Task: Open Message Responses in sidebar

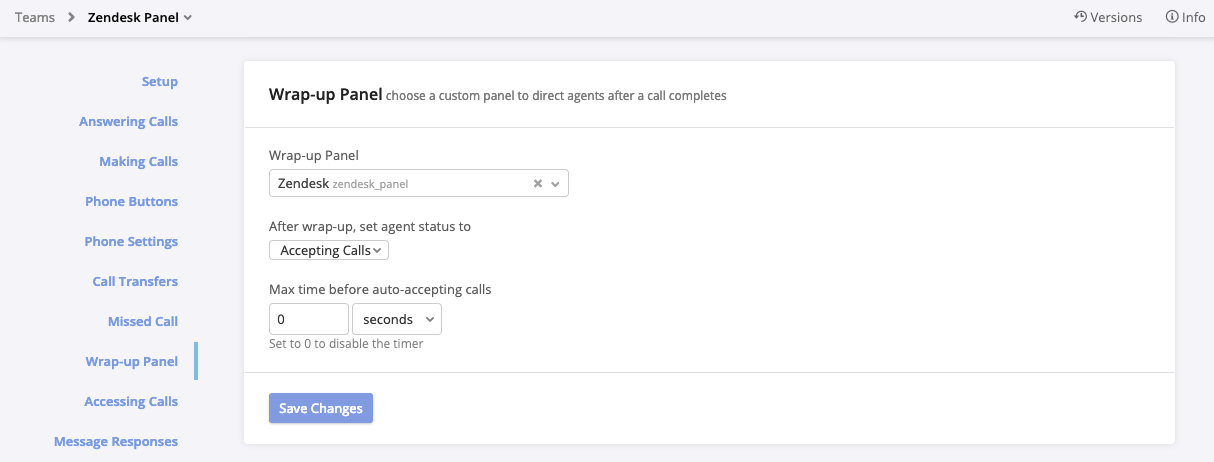Action: tap(116, 441)
